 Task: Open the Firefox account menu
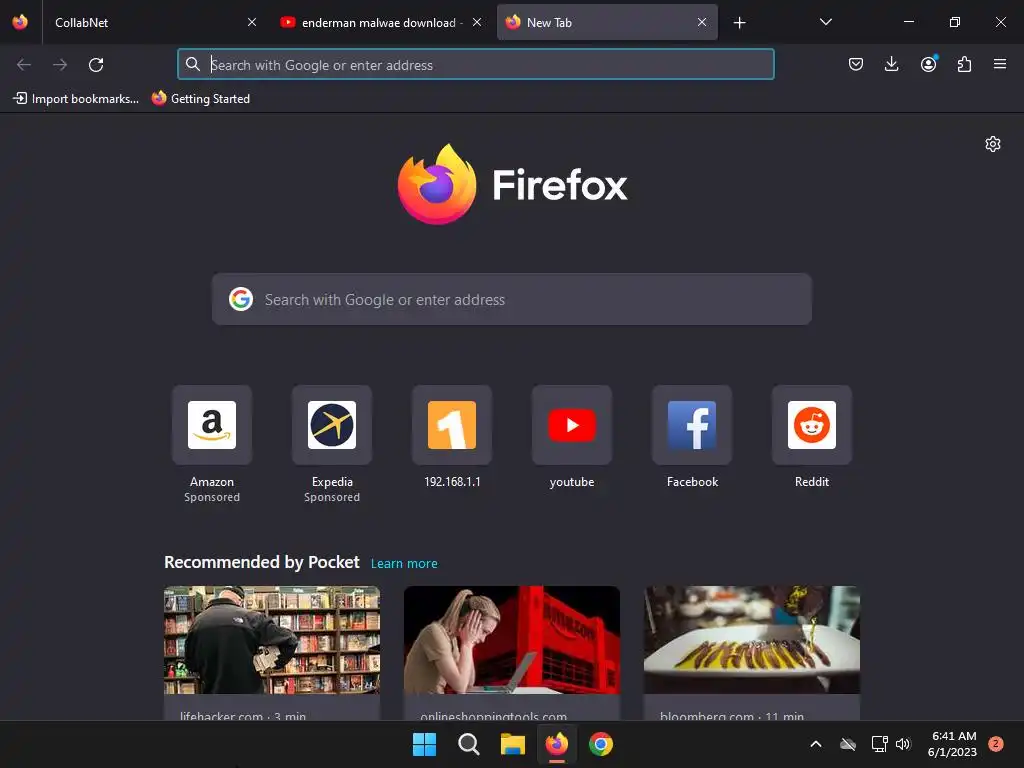pyautogui.click(x=928, y=64)
